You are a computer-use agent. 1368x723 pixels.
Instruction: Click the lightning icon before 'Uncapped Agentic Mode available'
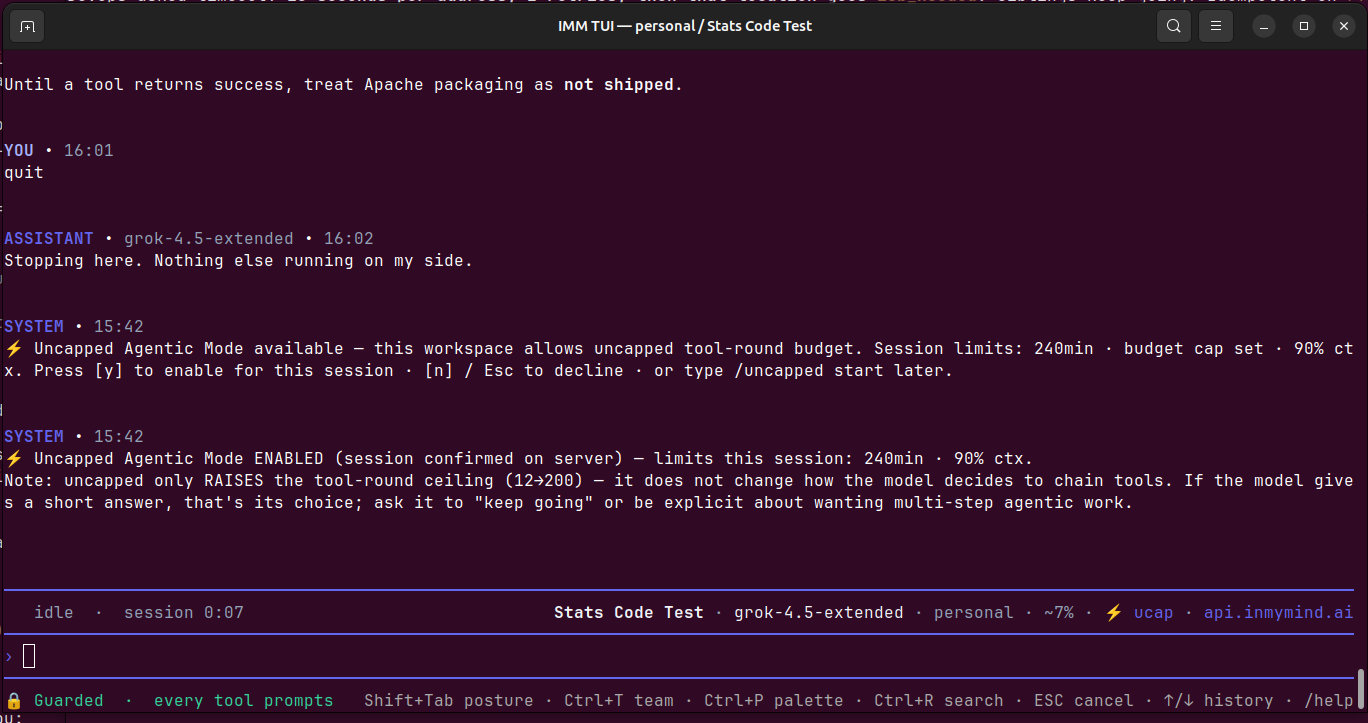coord(14,349)
